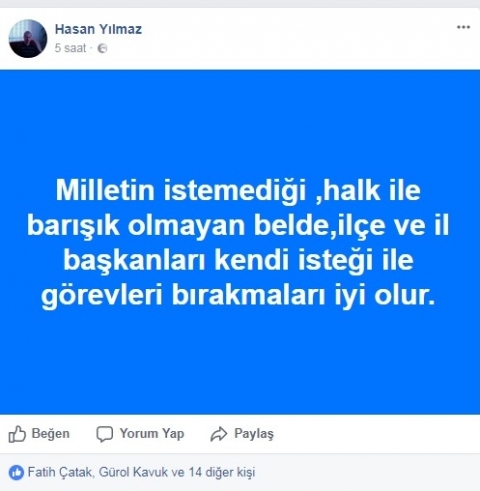Screen dimensions: 480x491
Task: Click the globe public privacy icon
Action: pos(102,49)
